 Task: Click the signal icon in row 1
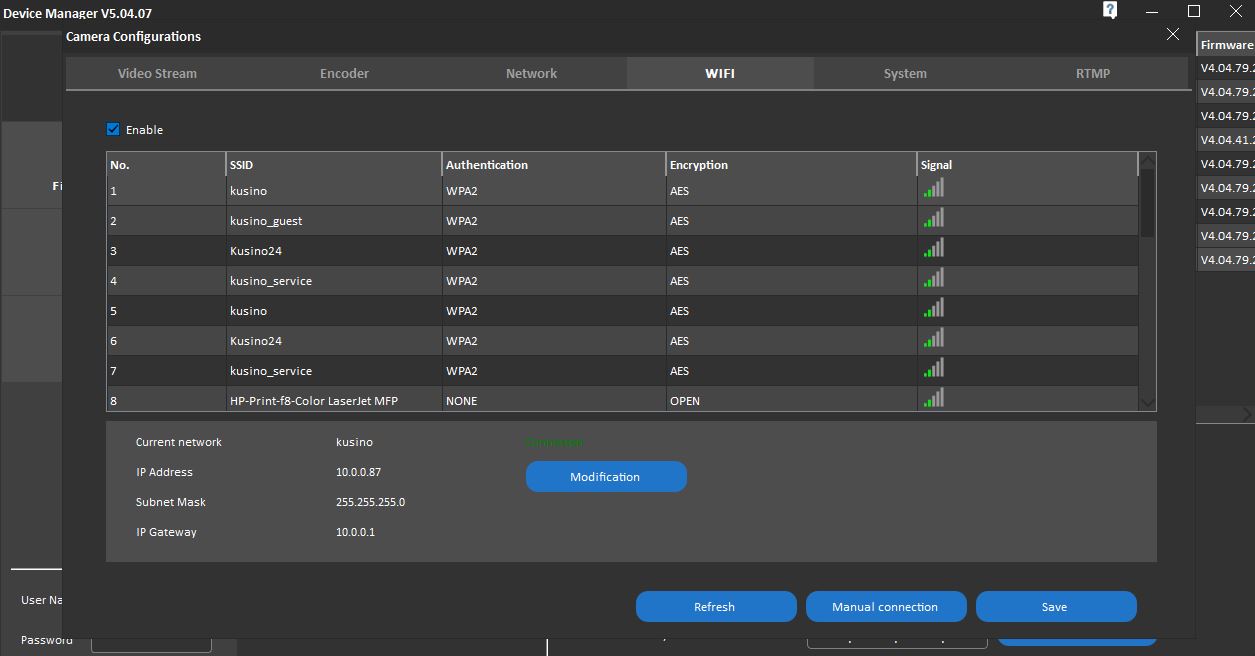(934, 188)
